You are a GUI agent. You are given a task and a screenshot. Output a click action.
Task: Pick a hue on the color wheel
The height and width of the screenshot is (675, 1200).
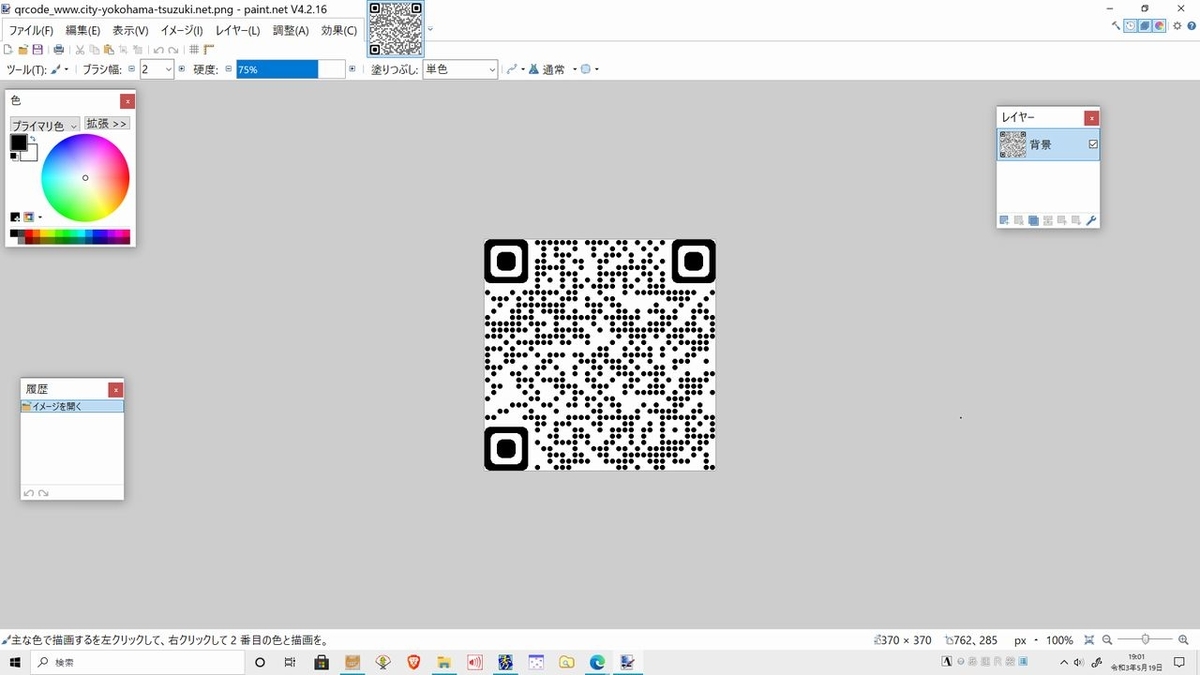85,178
